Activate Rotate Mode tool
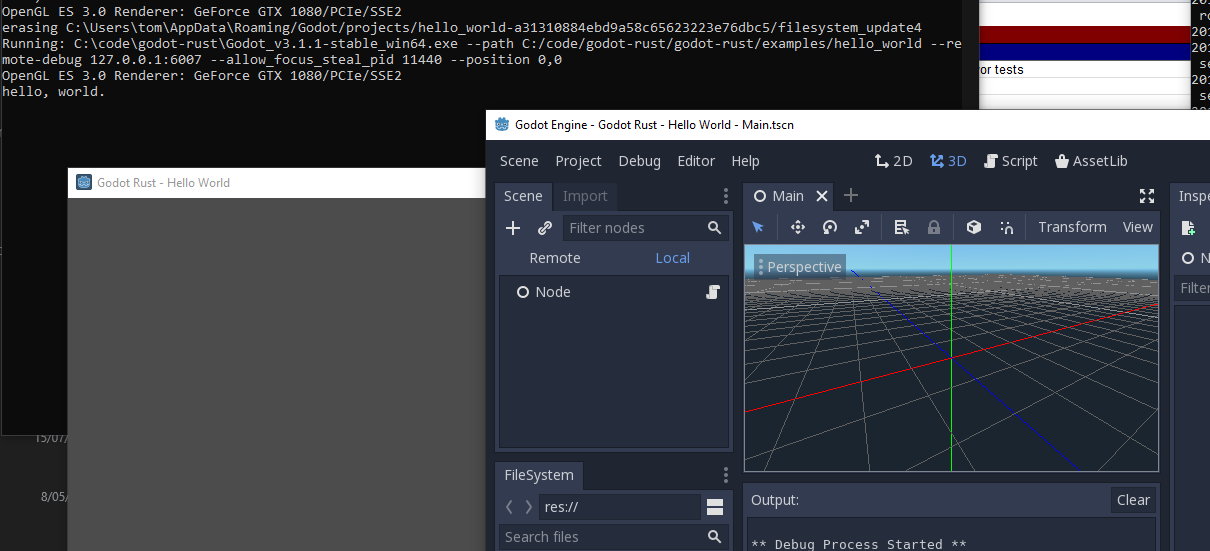The width and height of the screenshot is (1210, 551). (830, 227)
